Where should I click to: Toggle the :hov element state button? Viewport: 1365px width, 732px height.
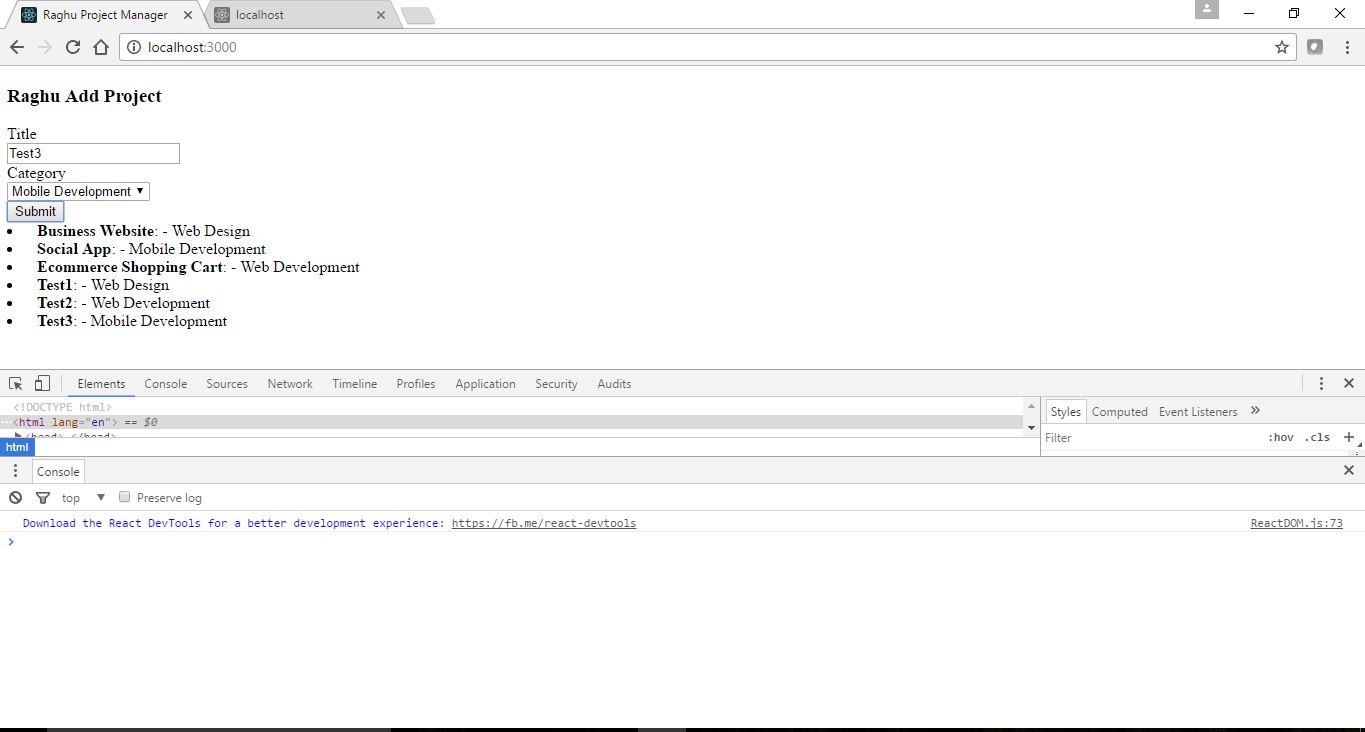click(1280, 437)
